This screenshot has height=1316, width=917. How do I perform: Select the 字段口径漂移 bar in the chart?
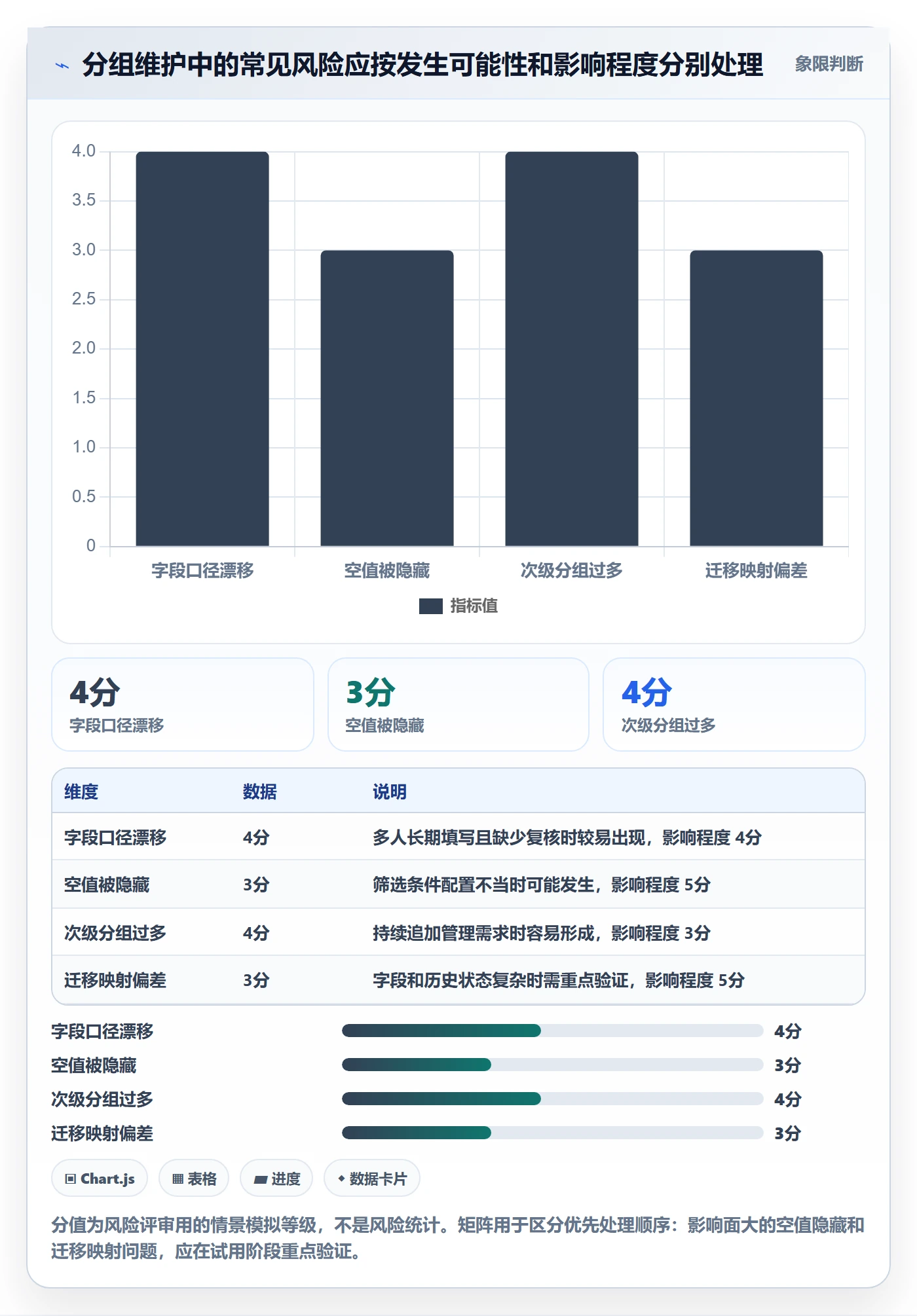point(202,348)
